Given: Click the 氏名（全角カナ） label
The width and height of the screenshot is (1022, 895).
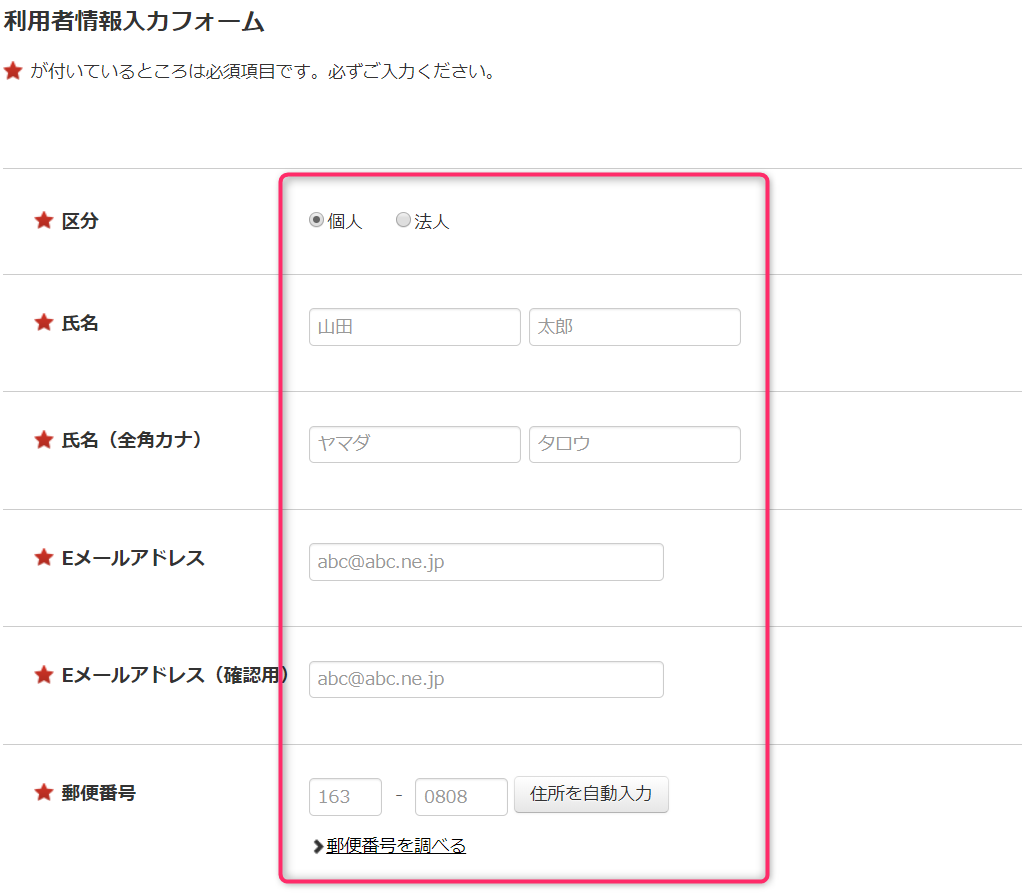Looking at the screenshot, I should [x=132, y=440].
